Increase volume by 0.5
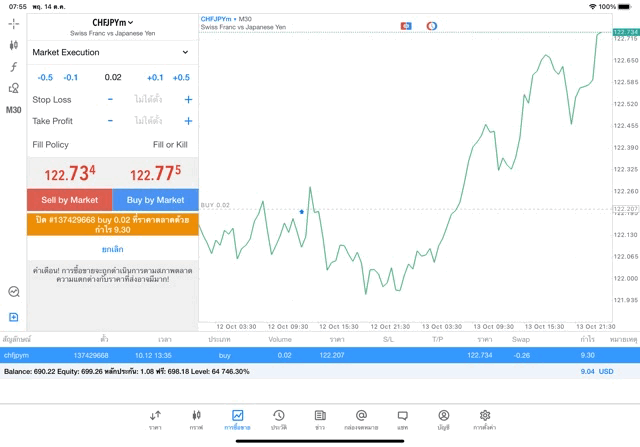 [x=181, y=78]
